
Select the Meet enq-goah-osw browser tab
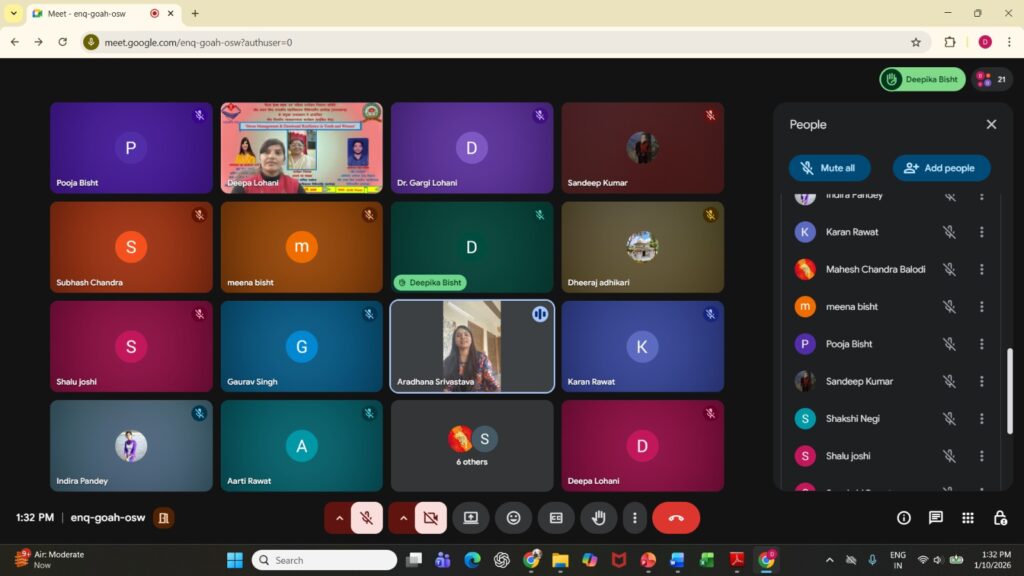90,13
